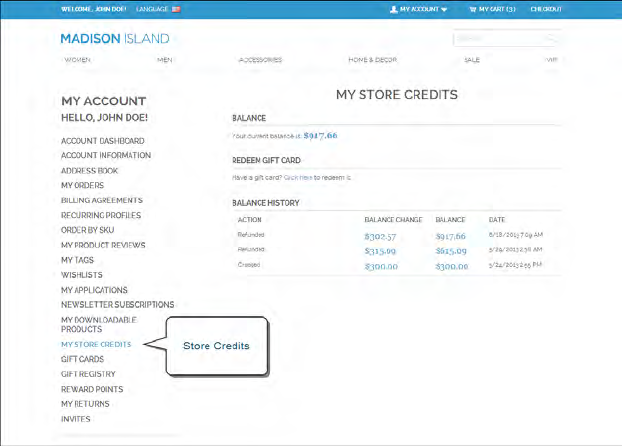Viewport: 622px width, 446px height.
Task: Open the Home & Decor menu
Action: tap(372, 60)
